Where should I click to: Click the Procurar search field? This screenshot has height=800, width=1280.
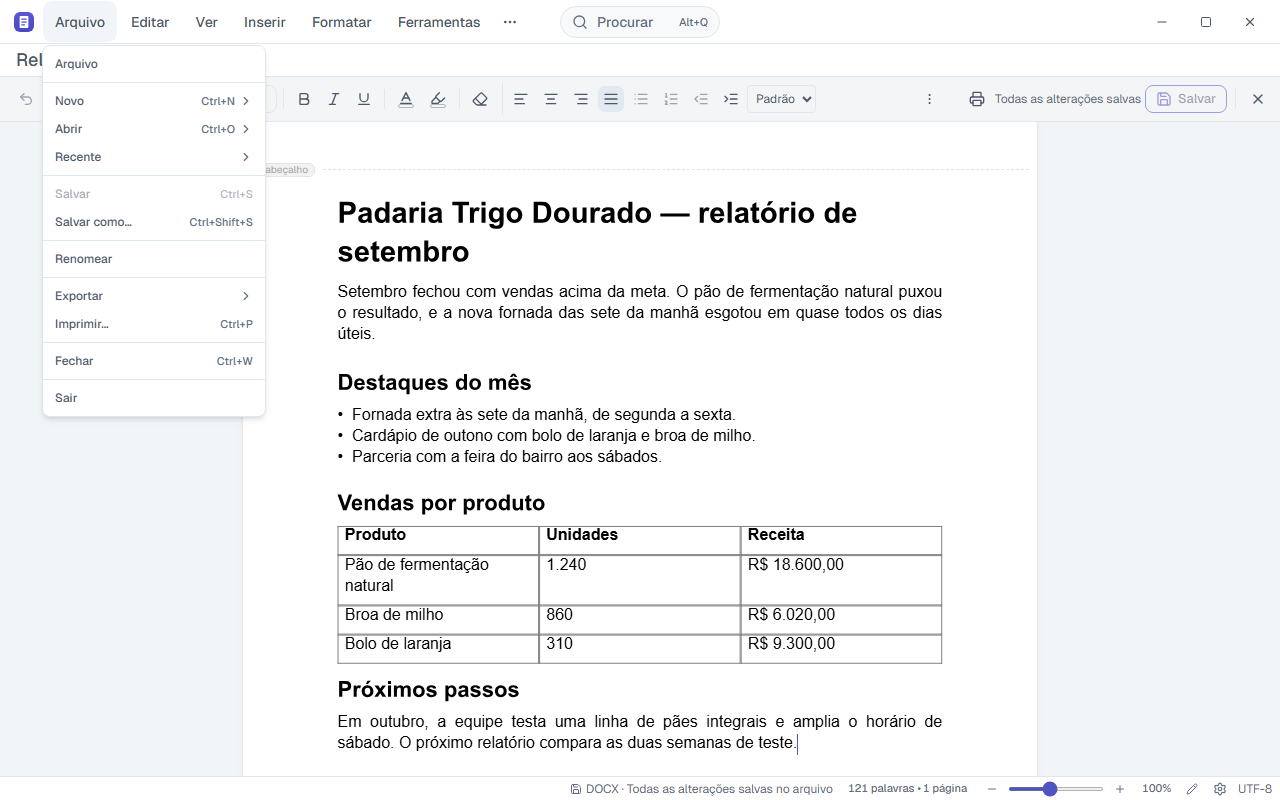pos(640,22)
